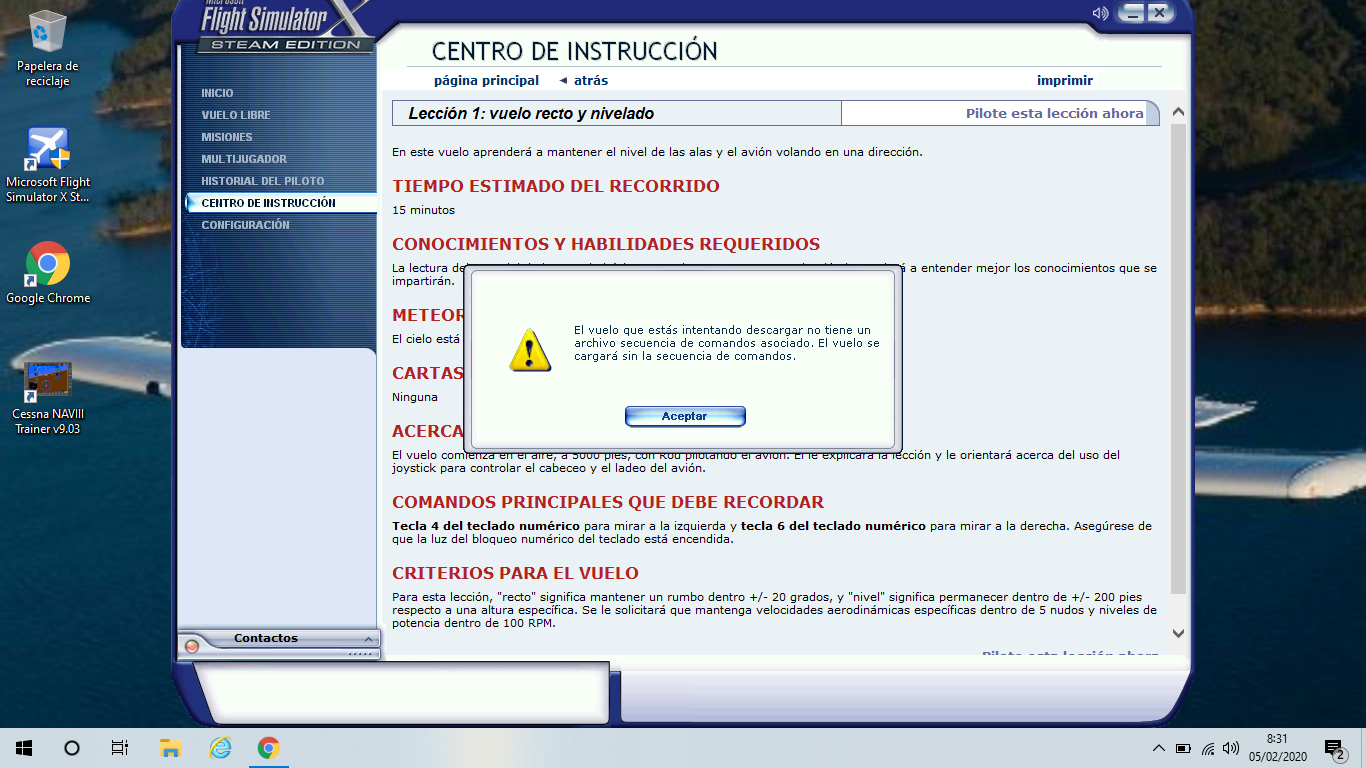Click the volume tray icon
Image resolution: width=1366 pixels, height=768 pixels.
1231,748
